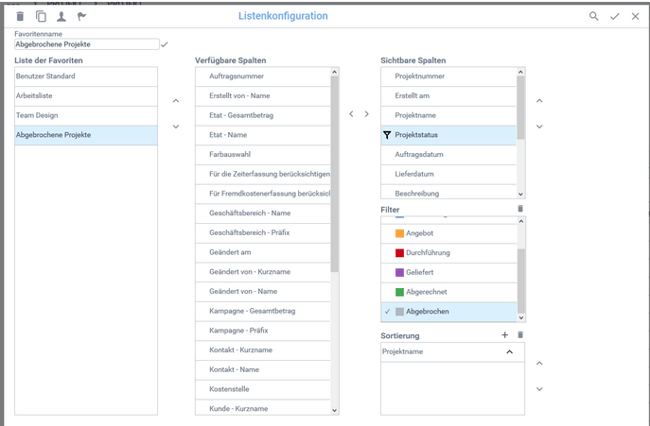Click the user icon in top toolbar
Viewport: 650px width, 426px height.
click(61, 16)
